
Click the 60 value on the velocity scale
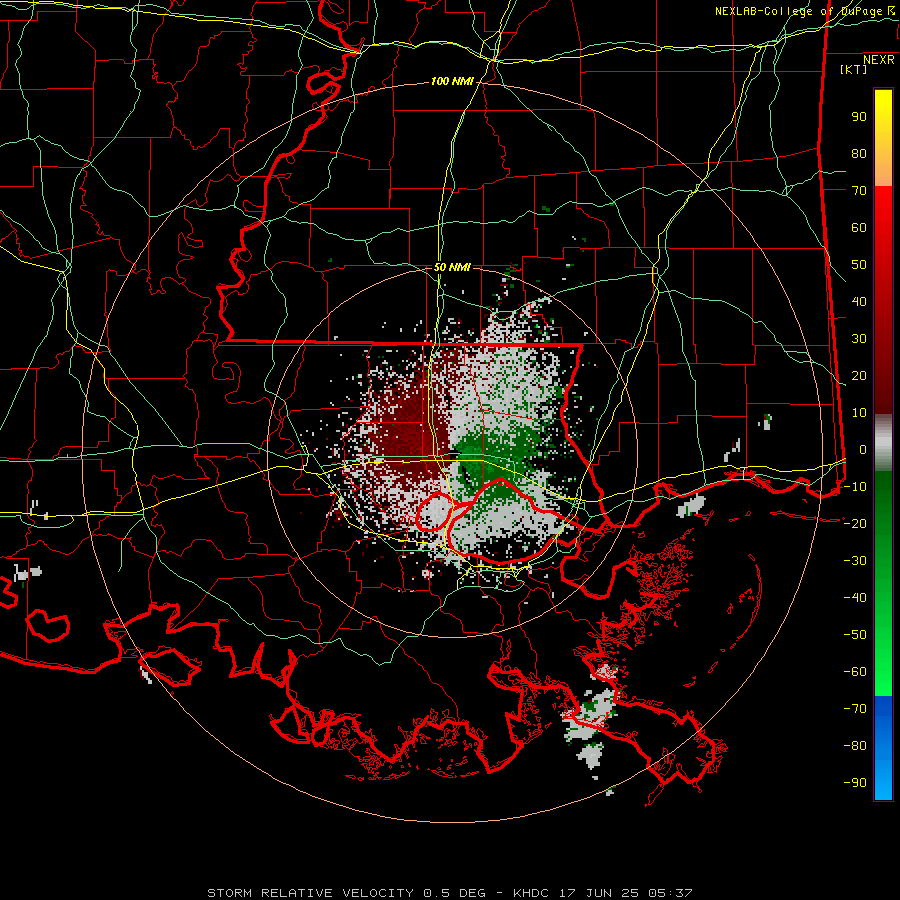pos(859,228)
